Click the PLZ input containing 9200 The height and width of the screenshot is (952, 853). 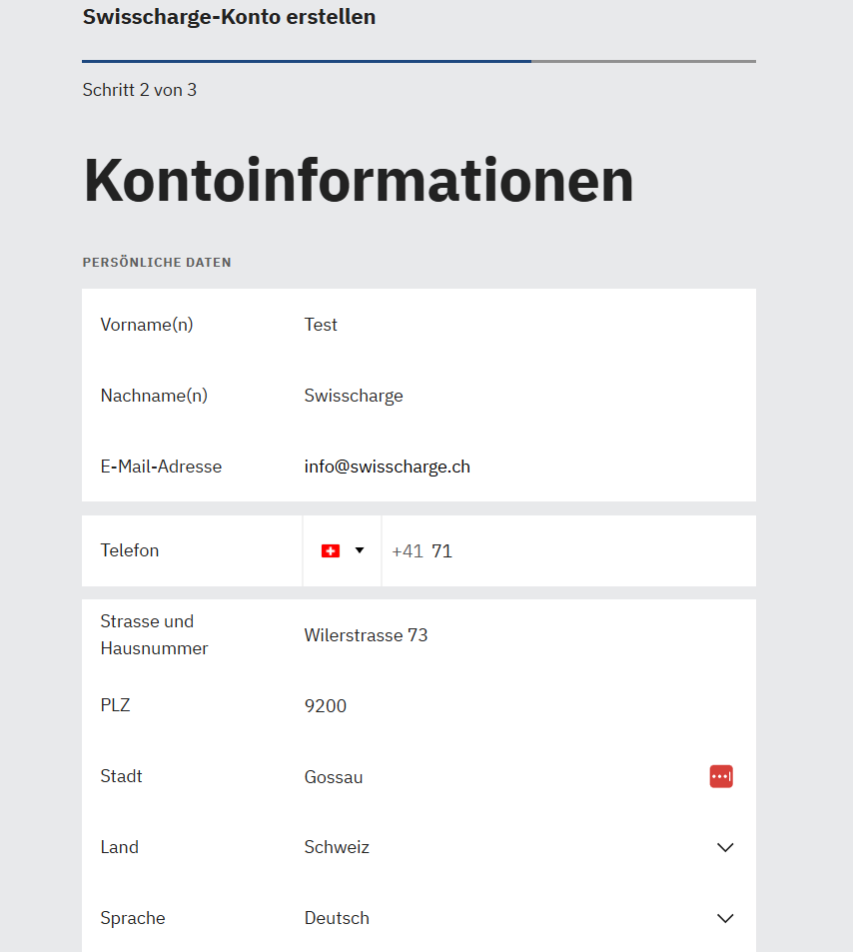pos(528,706)
